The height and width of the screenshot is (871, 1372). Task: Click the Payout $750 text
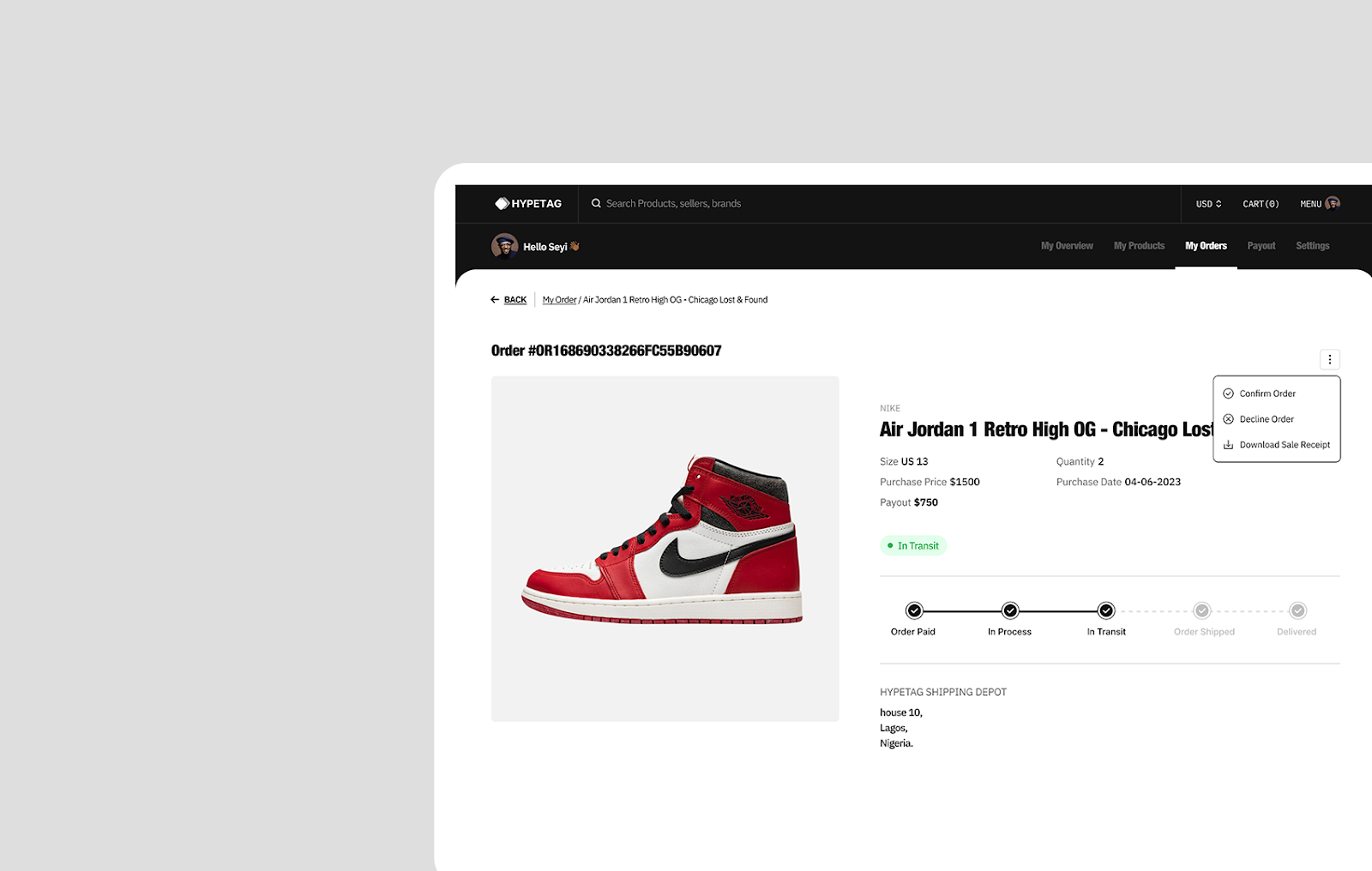coord(909,503)
